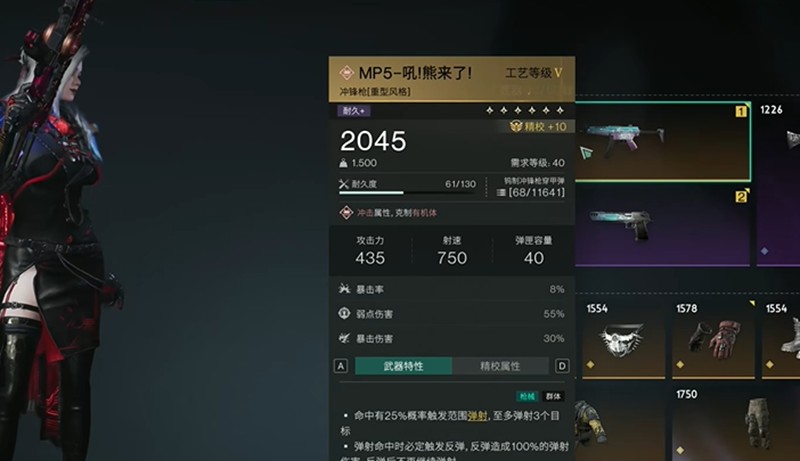The width and height of the screenshot is (800, 461).
Task: Click the durability 耐久度 crossed tools icon
Action: [344, 184]
